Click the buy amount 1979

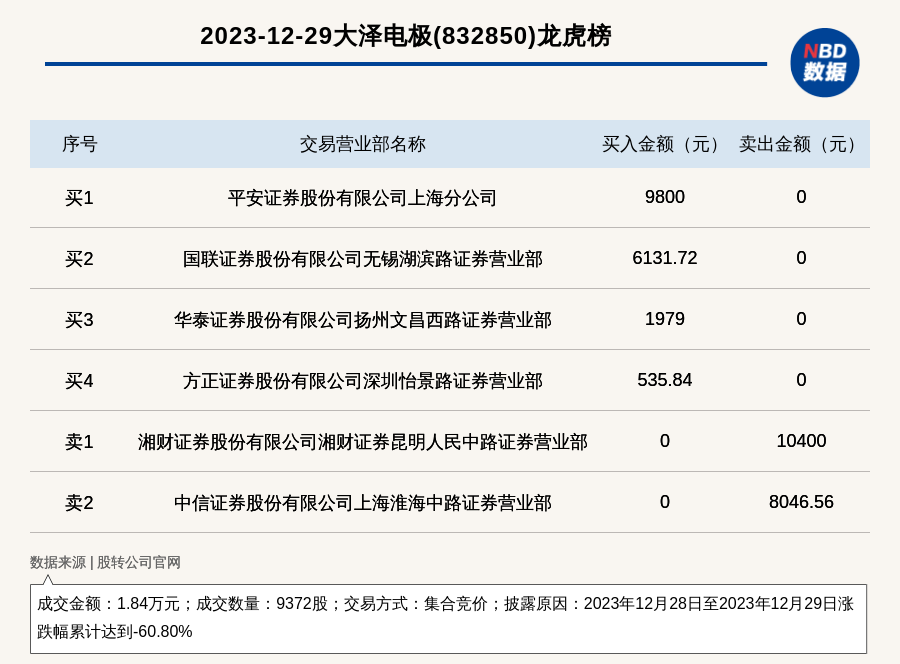(665, 319)
